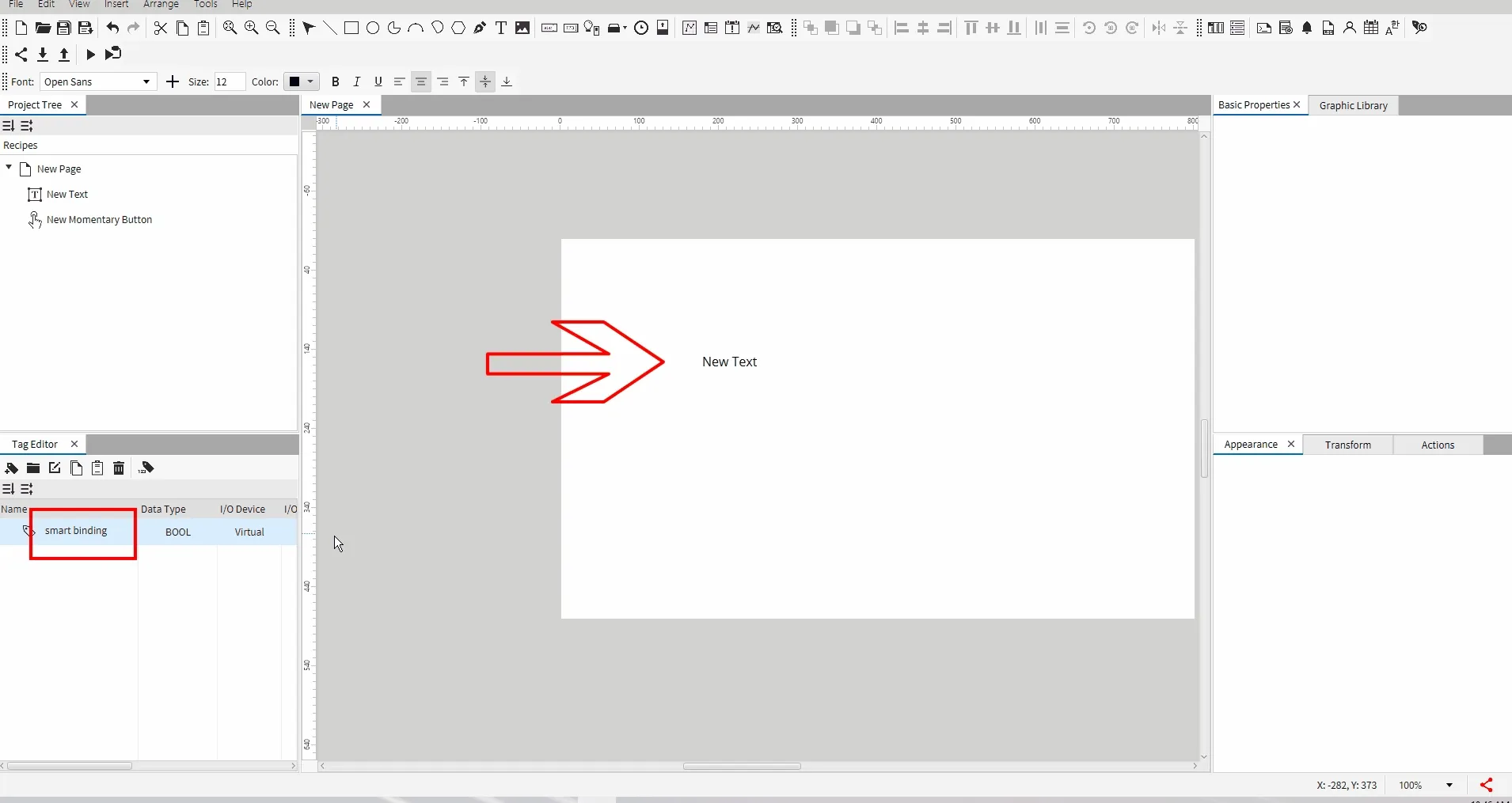
Task: Toggle Italic text formatting
Action: click(x=357, y=81)
